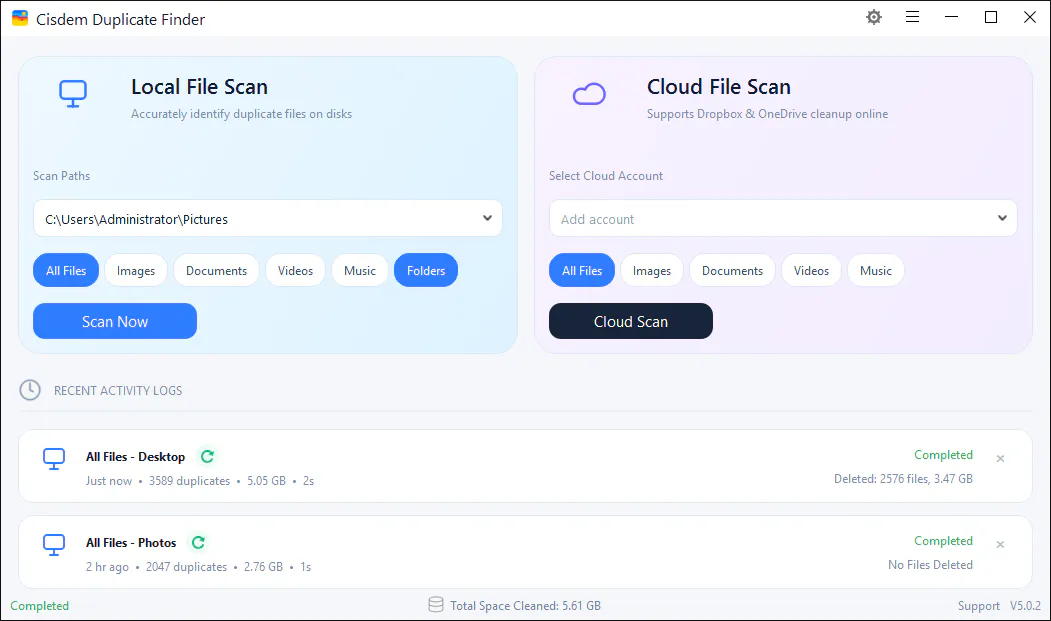This screenshot has height=621, width=1051.
Task: Click the disk icon beside Total Space Cleaned
Action: [436, 605]
